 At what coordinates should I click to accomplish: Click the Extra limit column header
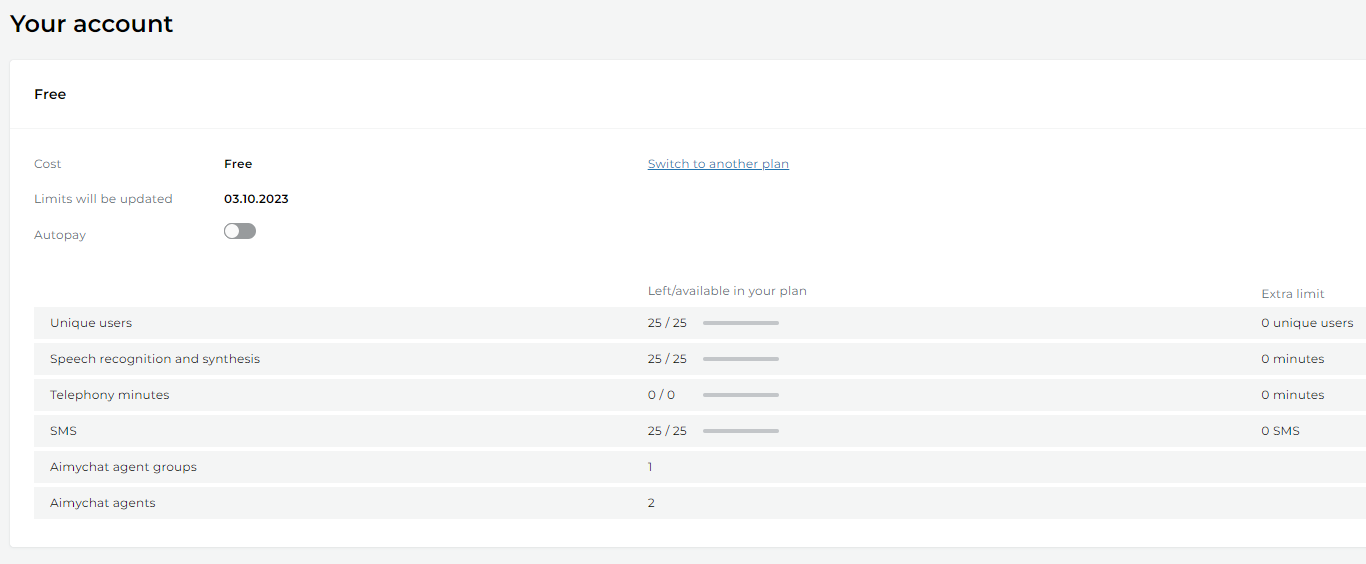(1292, 294)
